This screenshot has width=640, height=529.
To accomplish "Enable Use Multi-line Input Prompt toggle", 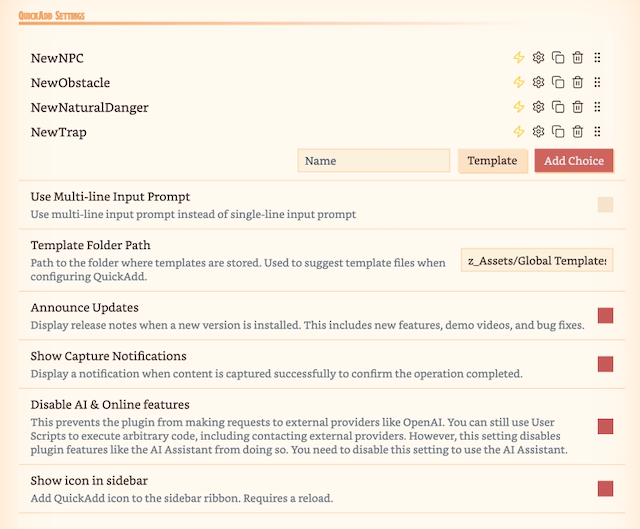I will (605, 204).
